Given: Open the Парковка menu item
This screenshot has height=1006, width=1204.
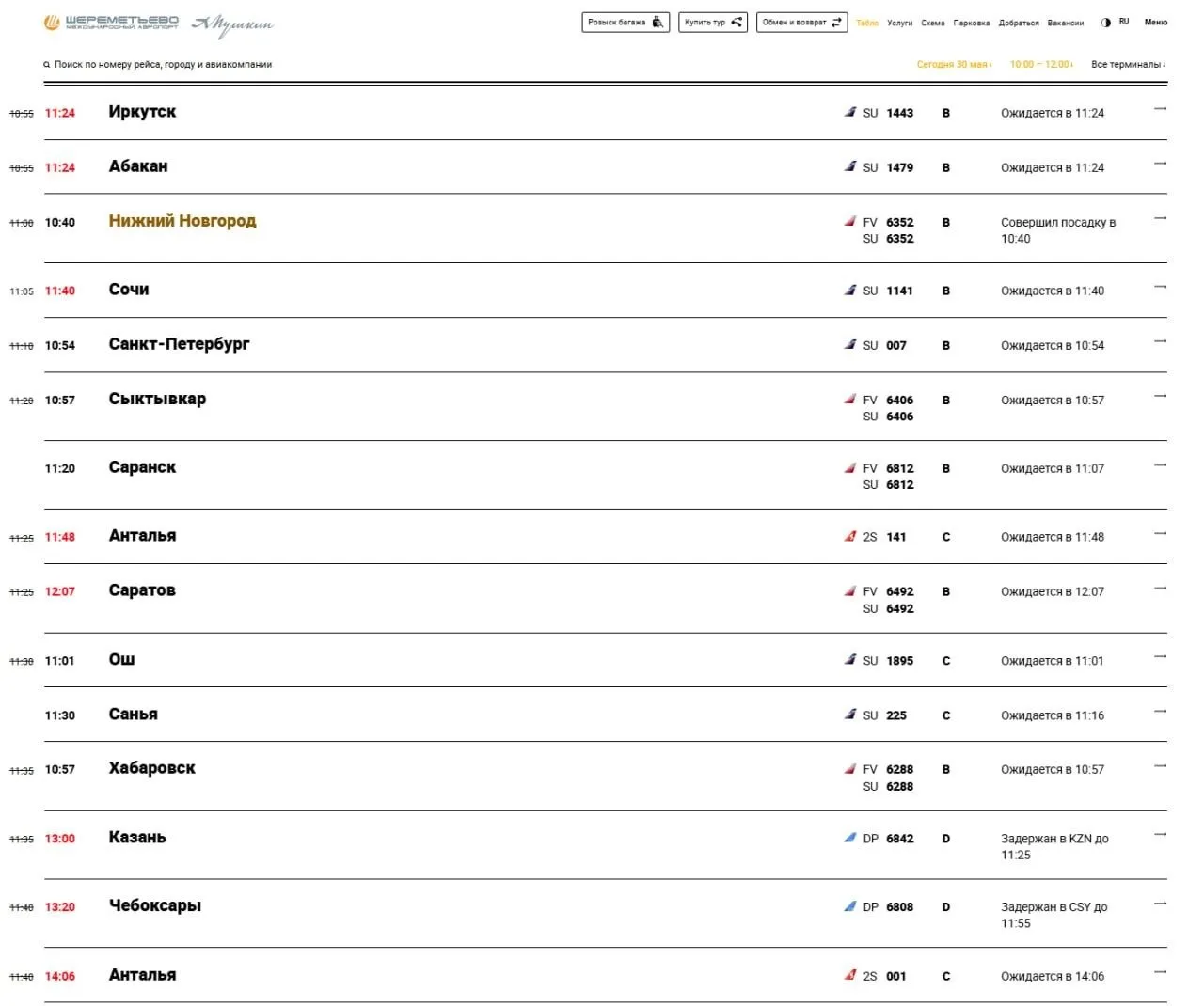Looking at the screenshot, I should [971, 23].
